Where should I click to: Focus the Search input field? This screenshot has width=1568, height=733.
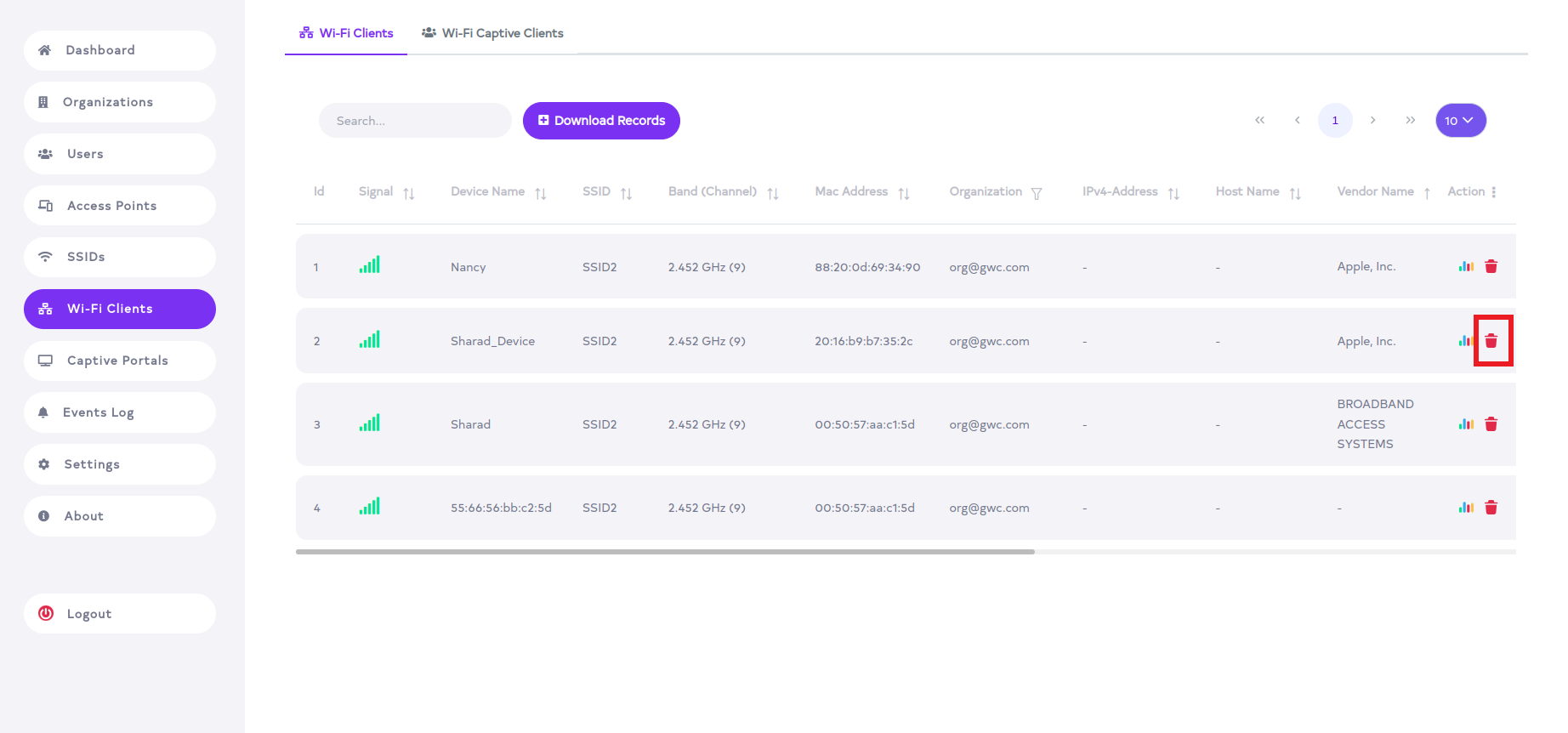pyautogui.click(x=415, y=121)
